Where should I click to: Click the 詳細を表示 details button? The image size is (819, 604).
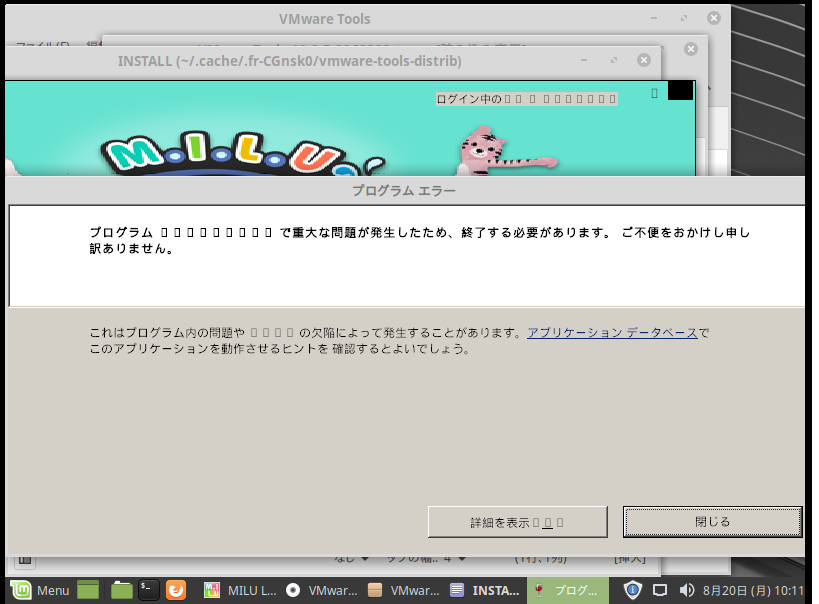pyautogui.click(x=517, y=522)
